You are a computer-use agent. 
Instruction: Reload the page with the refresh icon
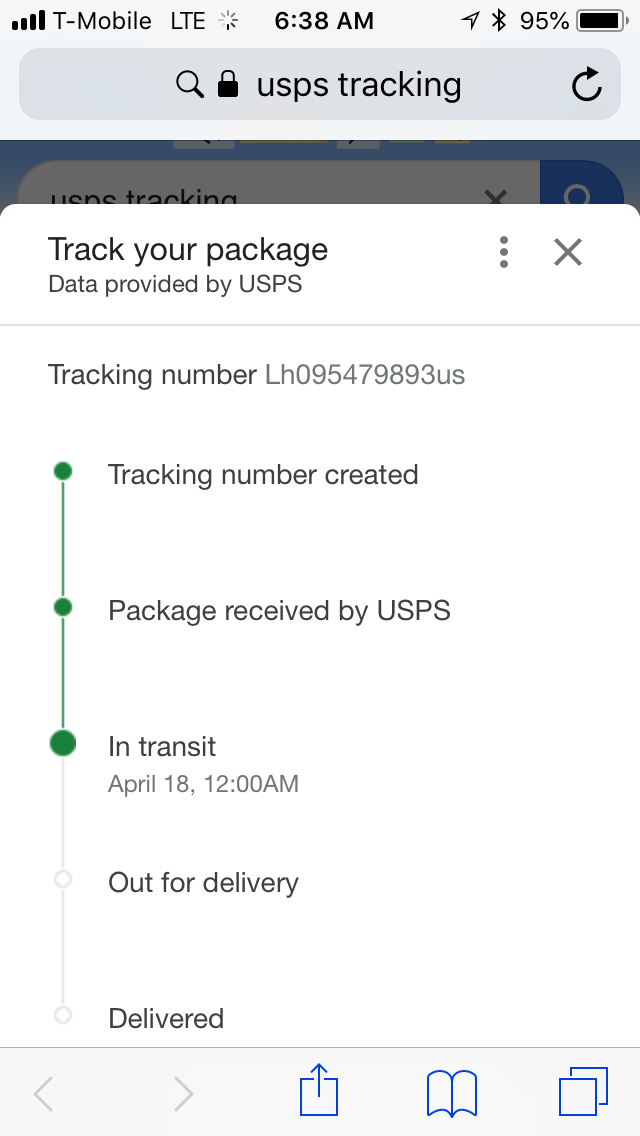click(x=587, y=85)
